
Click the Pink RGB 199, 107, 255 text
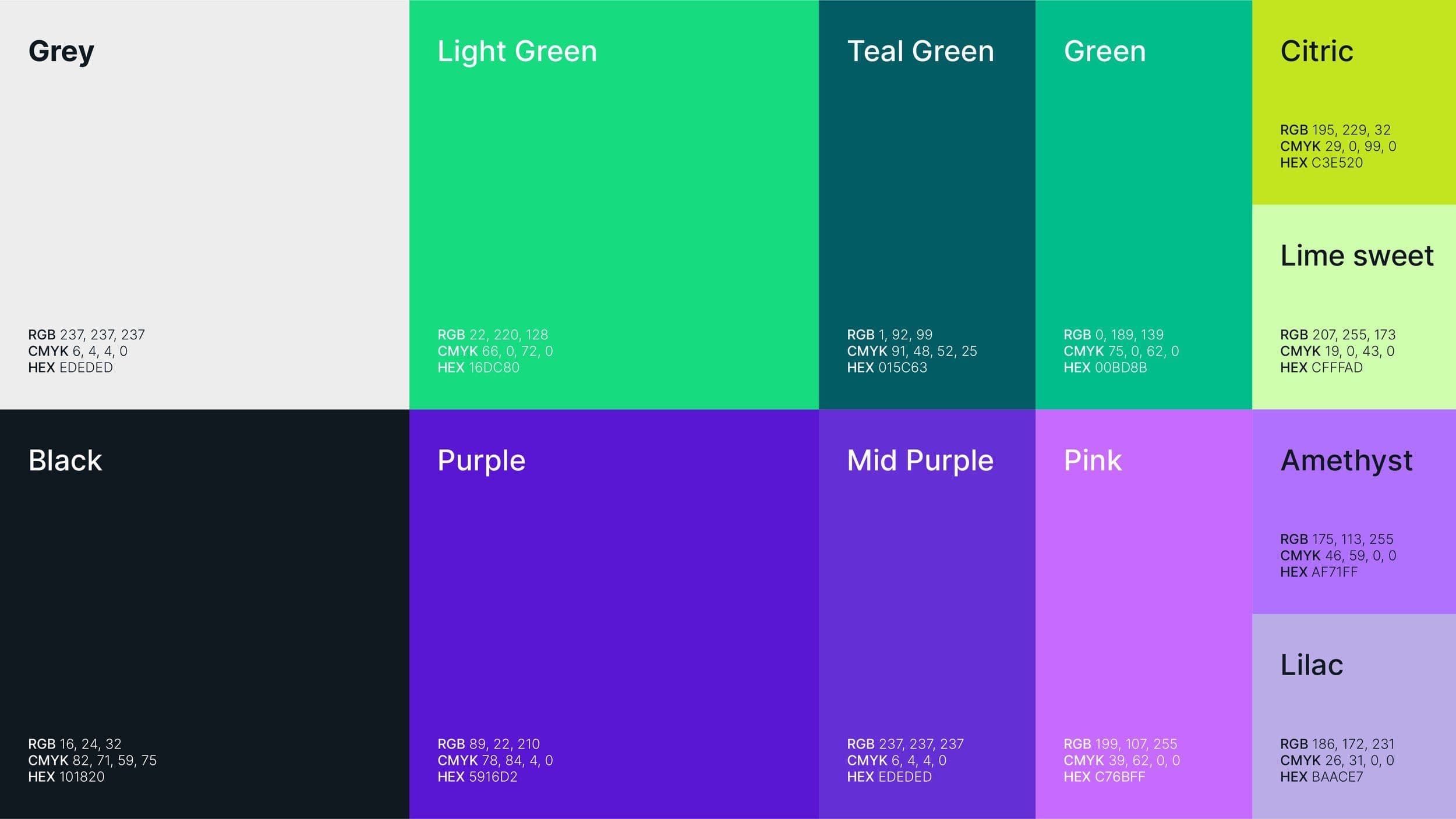pos(1120,744)
